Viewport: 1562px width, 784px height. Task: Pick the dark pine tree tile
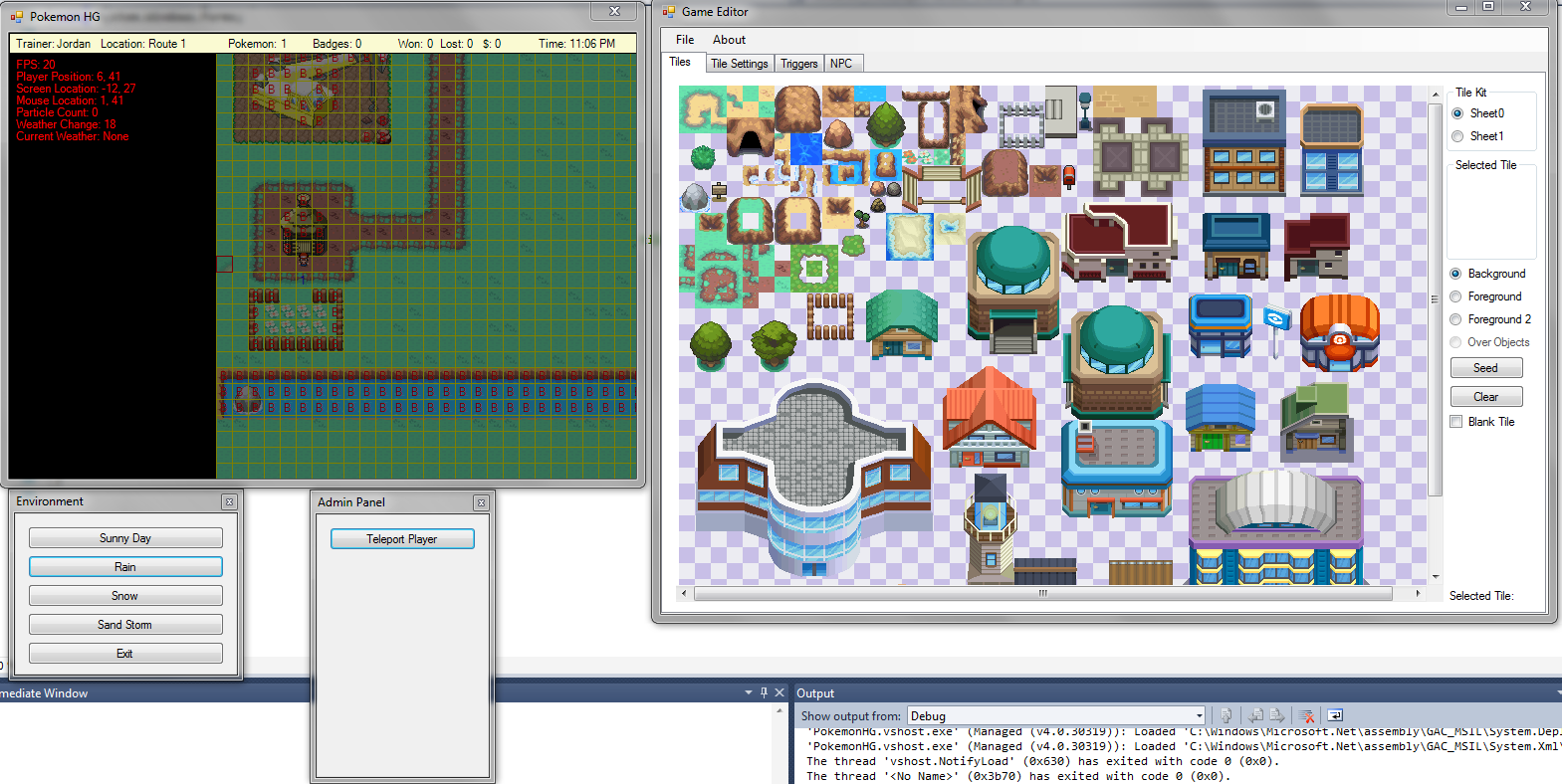coord(885,122)
